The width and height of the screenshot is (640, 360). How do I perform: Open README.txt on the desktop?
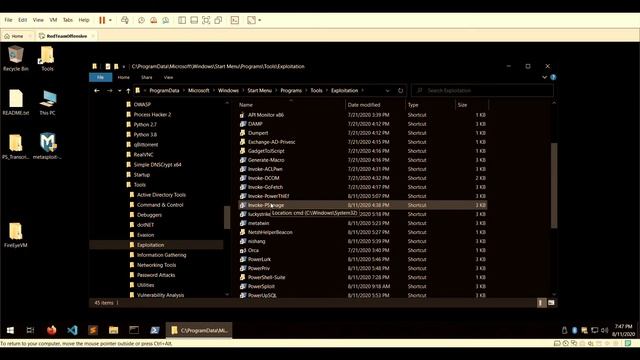(16, 102)
